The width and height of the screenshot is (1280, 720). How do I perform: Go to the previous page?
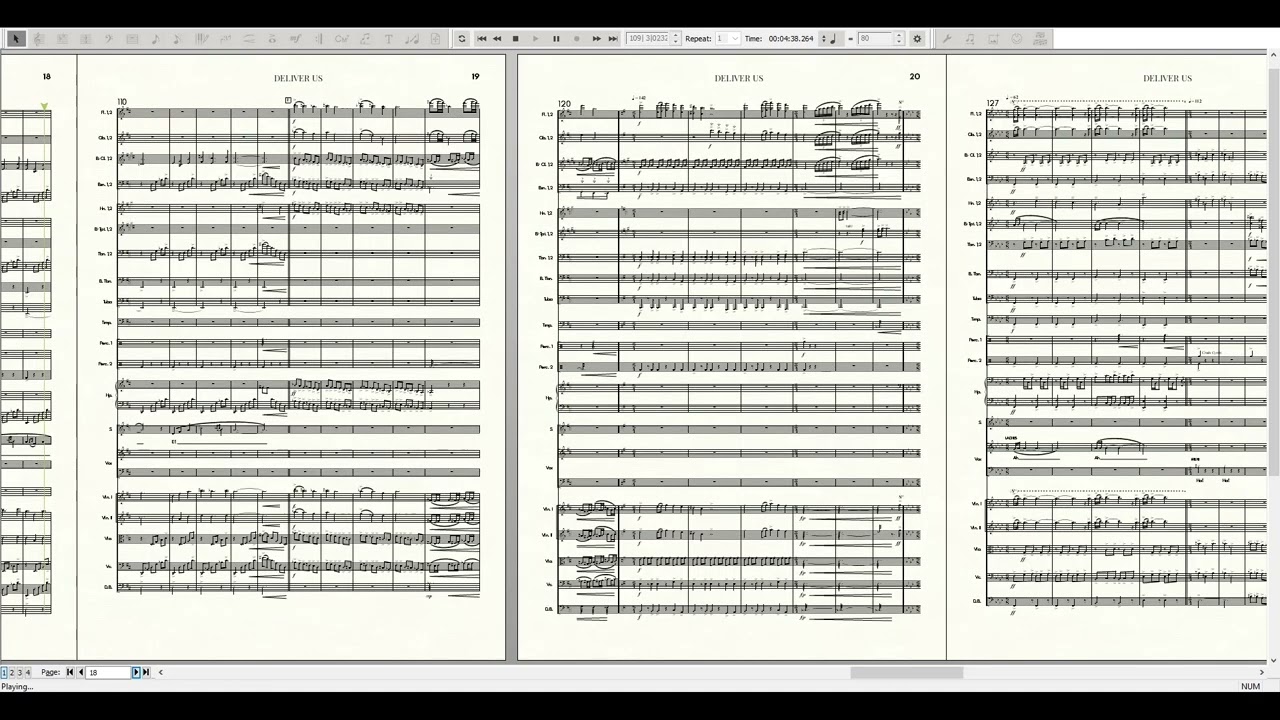click(80, 672)
